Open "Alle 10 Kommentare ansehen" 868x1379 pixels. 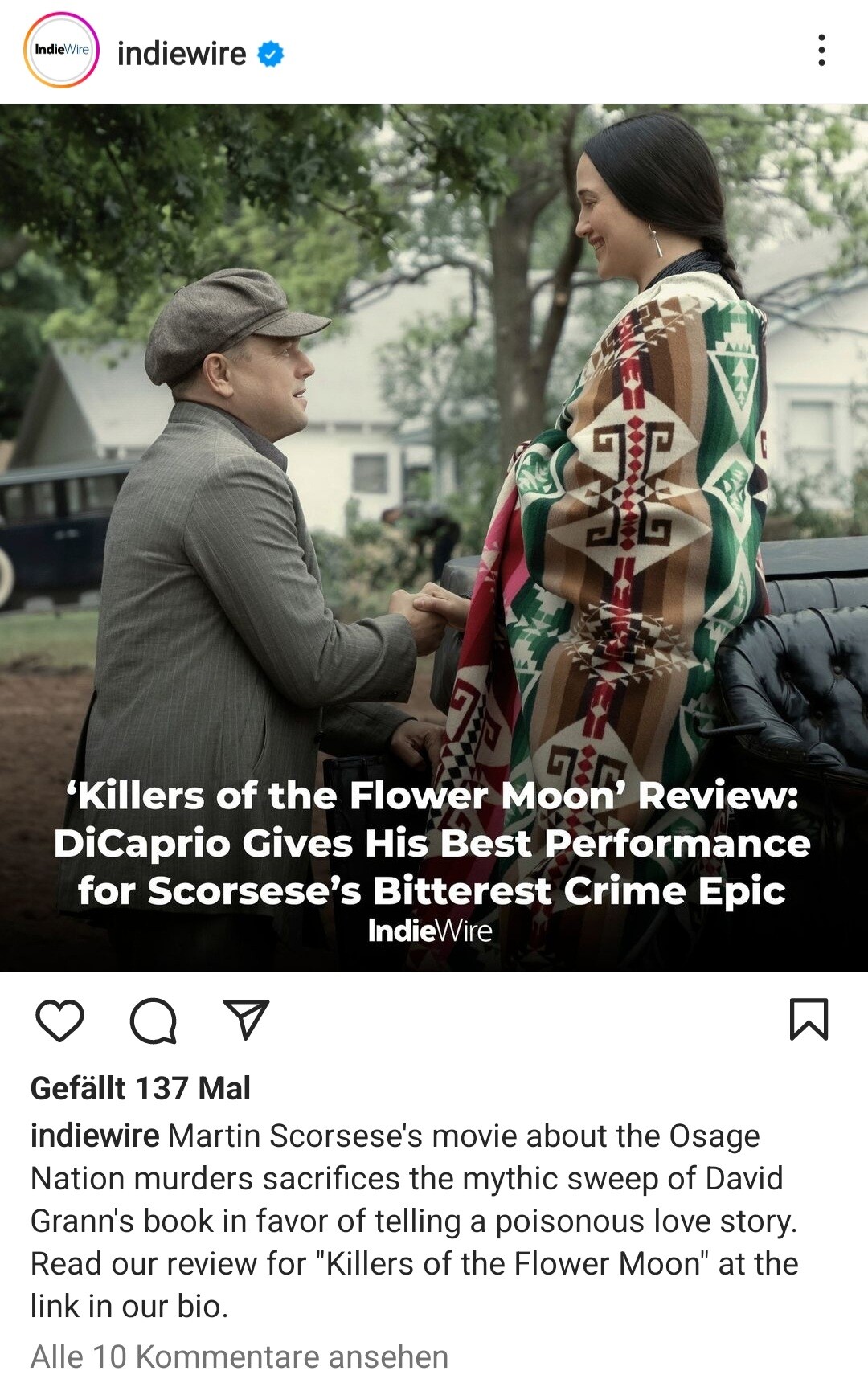tap(240, 1356)
